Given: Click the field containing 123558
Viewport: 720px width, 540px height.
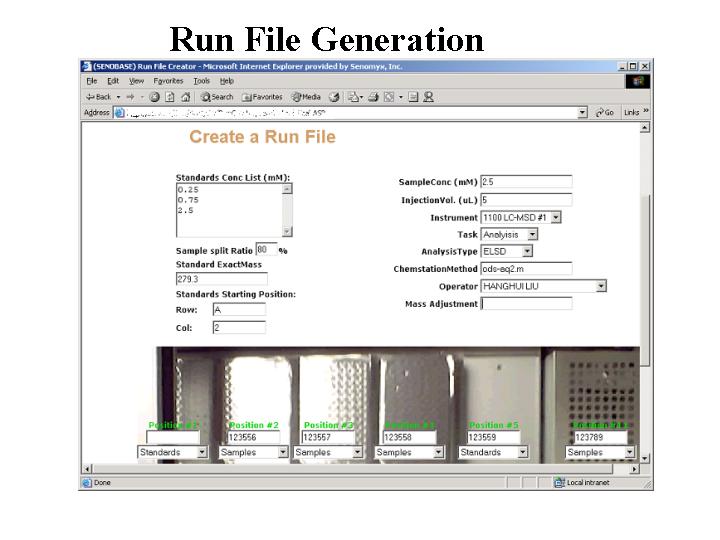Looking at the screenshot, I should [410, 437].
